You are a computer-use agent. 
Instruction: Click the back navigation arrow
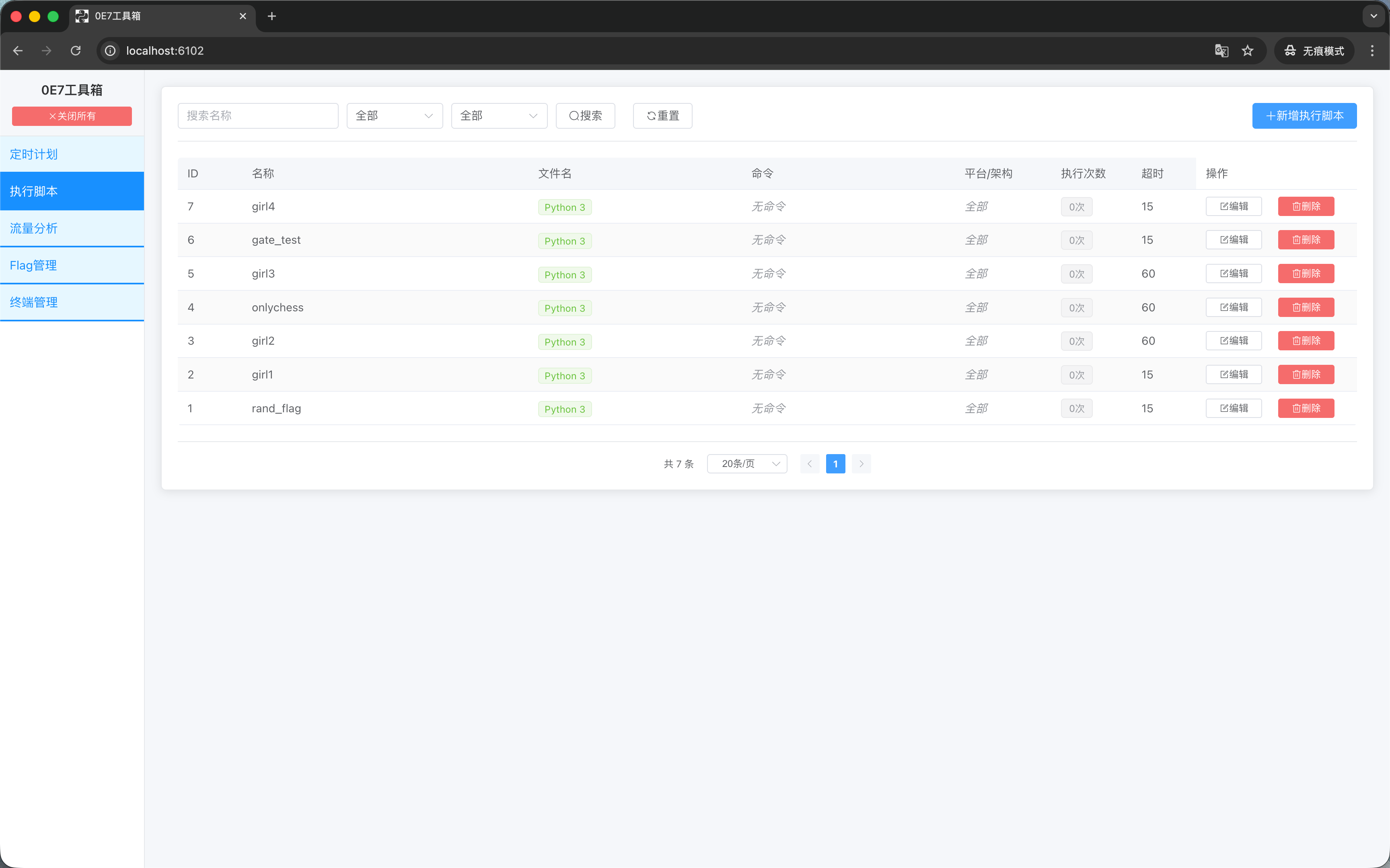point(18,51)
